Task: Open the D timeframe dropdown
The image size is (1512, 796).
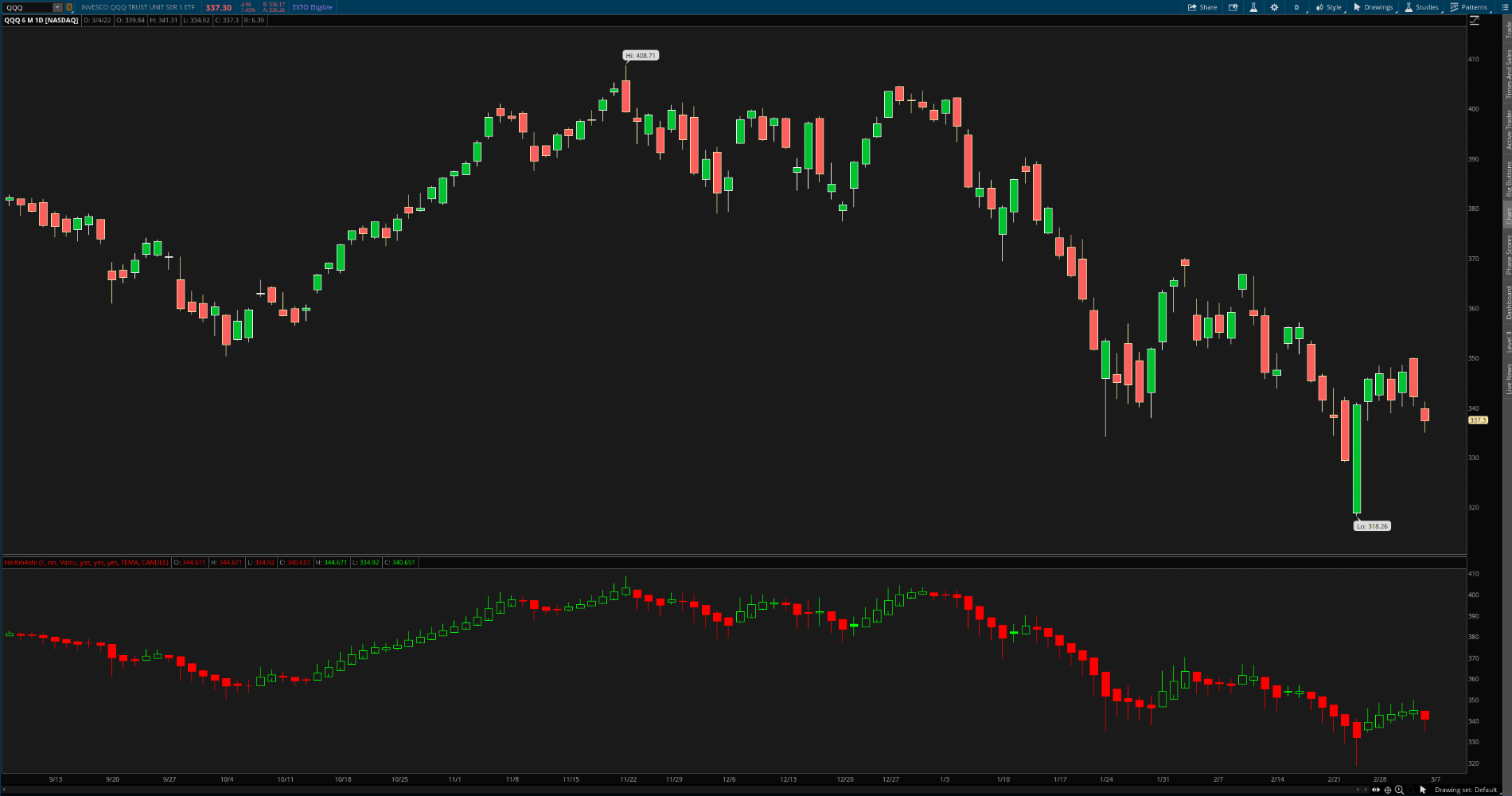Action: (1296, 7)
